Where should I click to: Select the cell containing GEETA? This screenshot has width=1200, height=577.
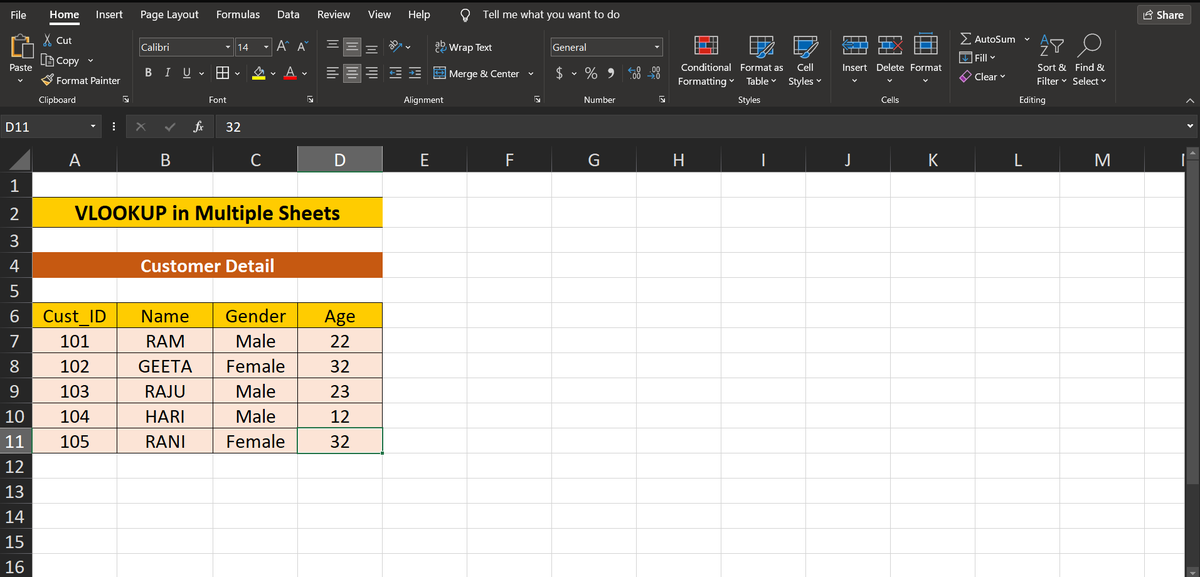pos(165,366)
